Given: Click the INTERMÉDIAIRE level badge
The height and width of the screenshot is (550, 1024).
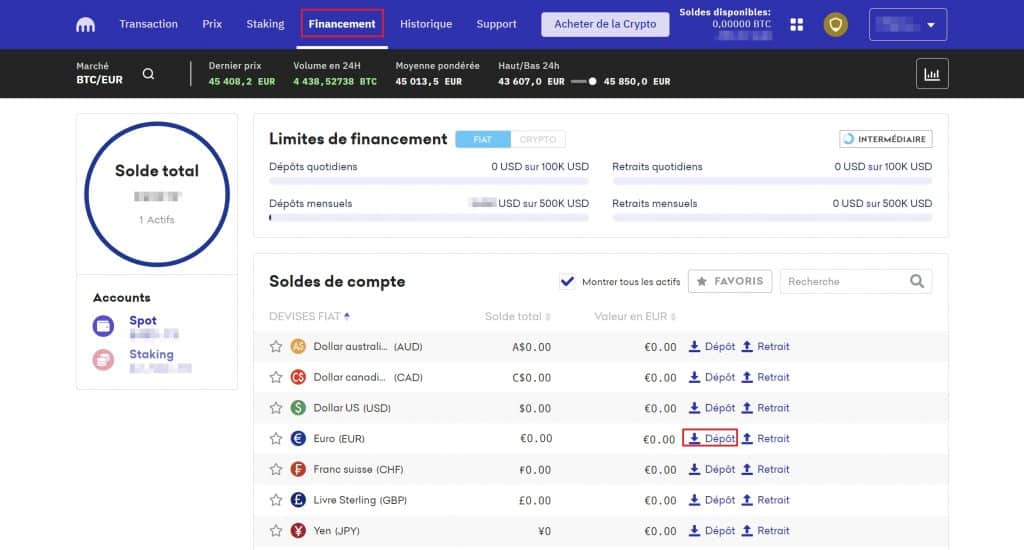Looking at the screenshot, I should (x=886, y=139).
